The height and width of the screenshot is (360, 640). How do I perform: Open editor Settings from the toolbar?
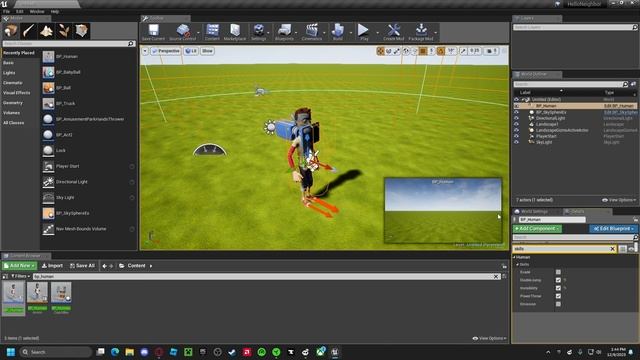click(258, 32)
